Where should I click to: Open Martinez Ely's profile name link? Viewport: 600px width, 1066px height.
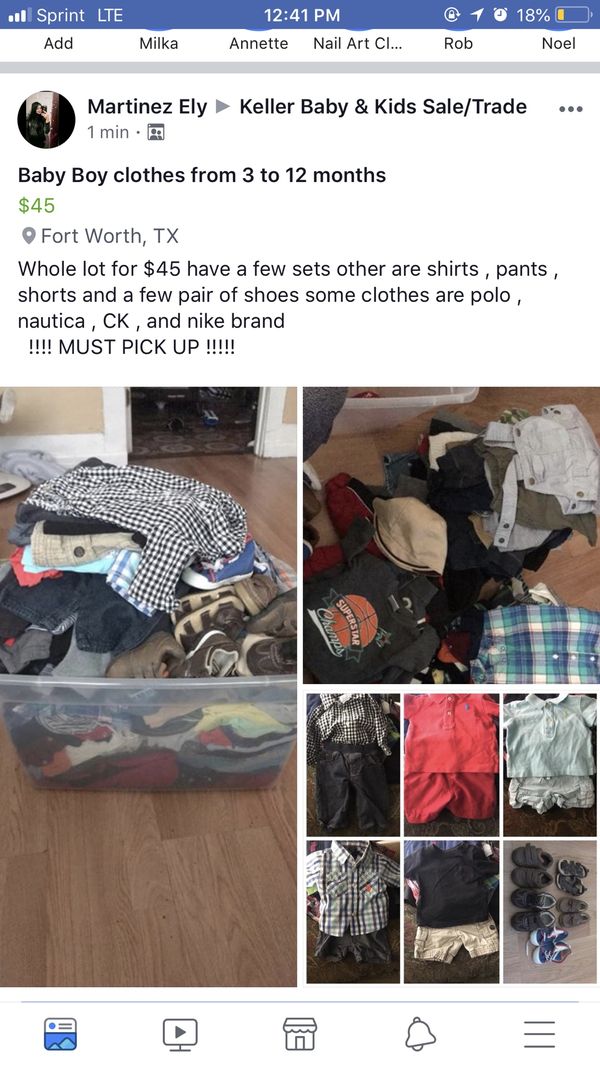[147, 107]
